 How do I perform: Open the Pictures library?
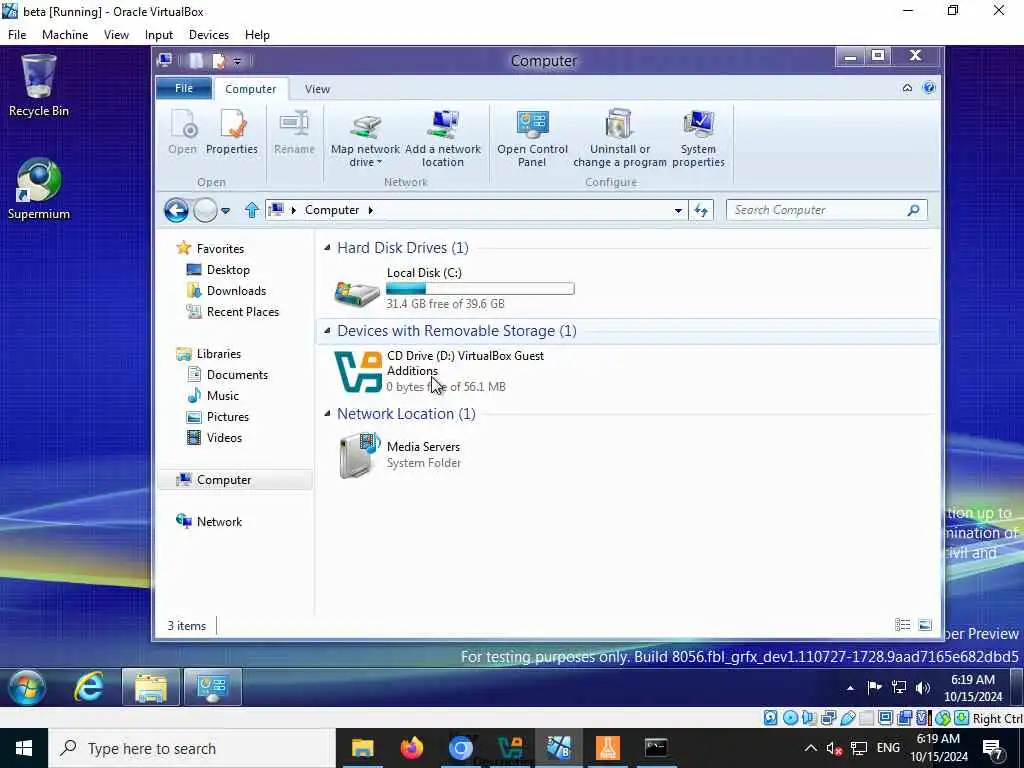(x=227, y=416)
